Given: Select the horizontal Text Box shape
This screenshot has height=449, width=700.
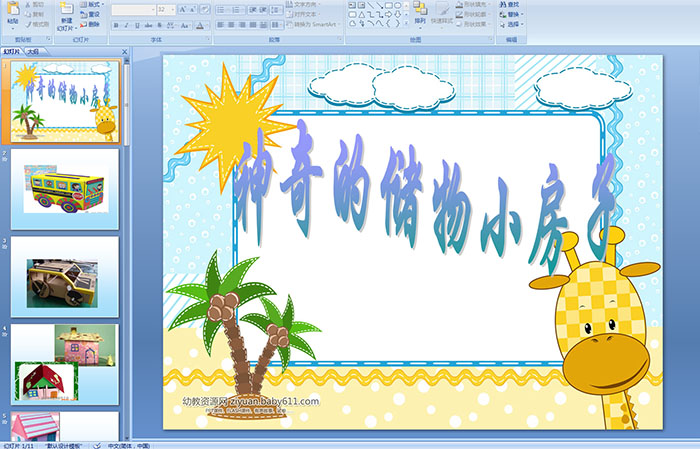Looking at the screenshot, I should pyautogui.click(x=352, y=5).
